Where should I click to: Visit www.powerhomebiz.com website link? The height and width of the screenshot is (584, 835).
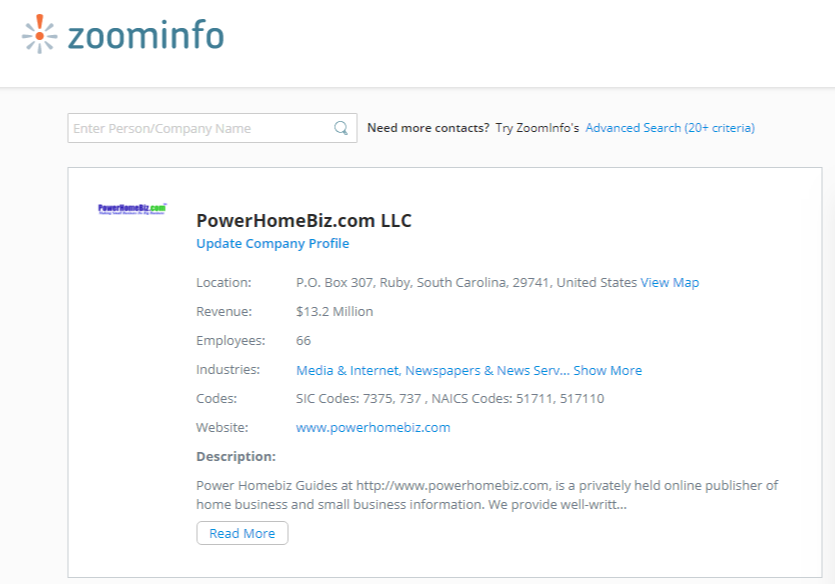[373, 427]
